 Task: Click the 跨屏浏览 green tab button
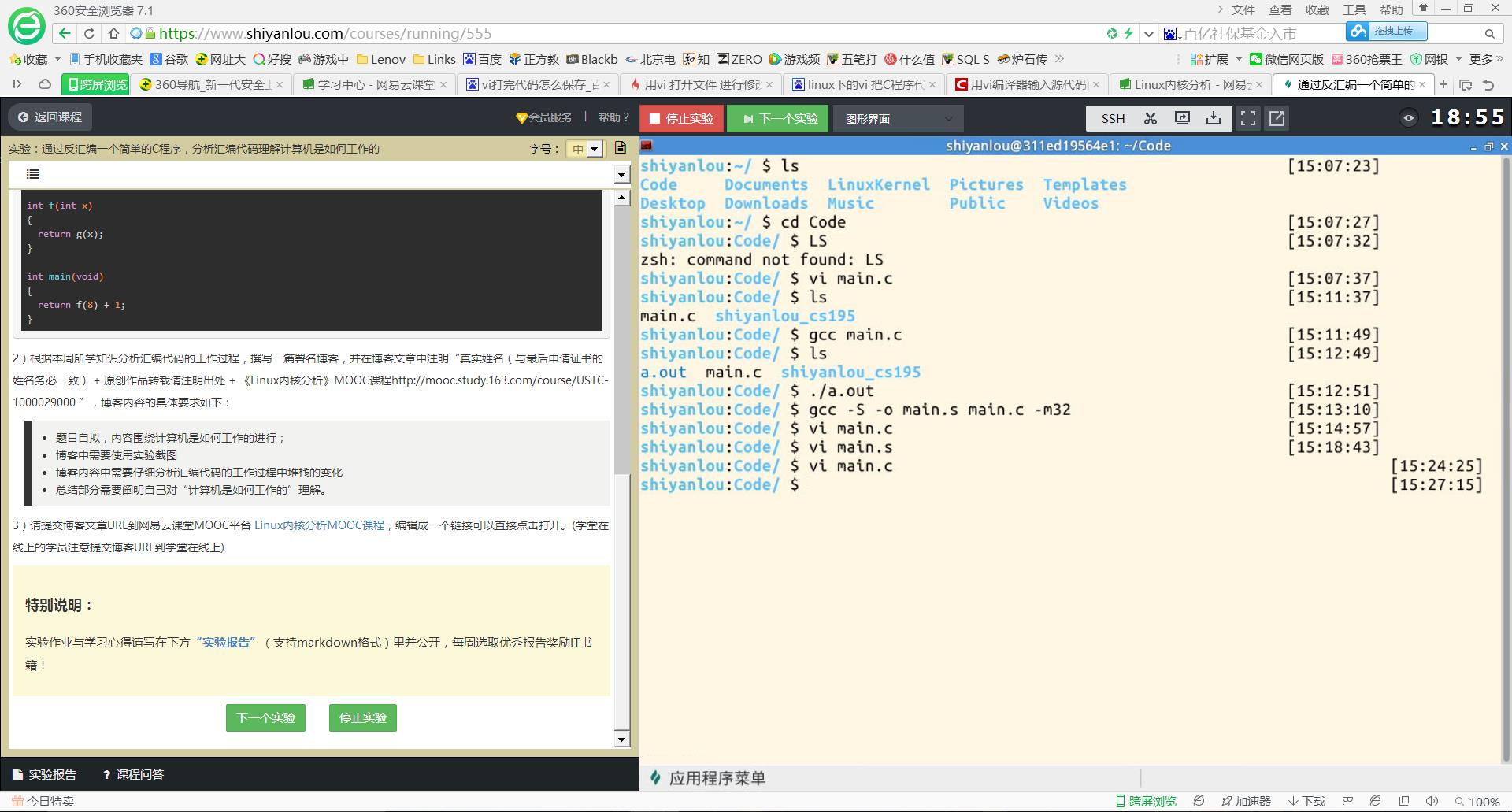coord(97,84)
